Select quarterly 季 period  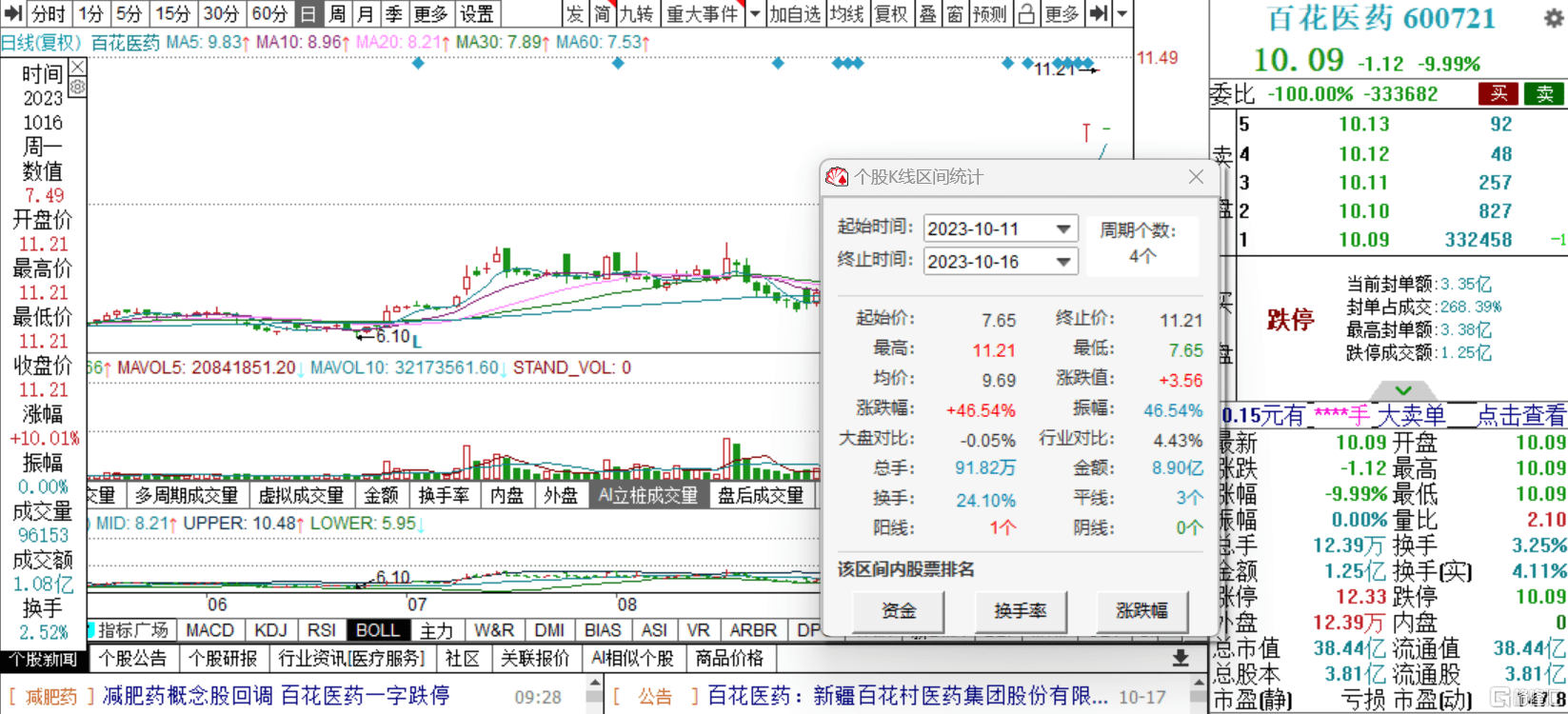(x=394, y=13)
